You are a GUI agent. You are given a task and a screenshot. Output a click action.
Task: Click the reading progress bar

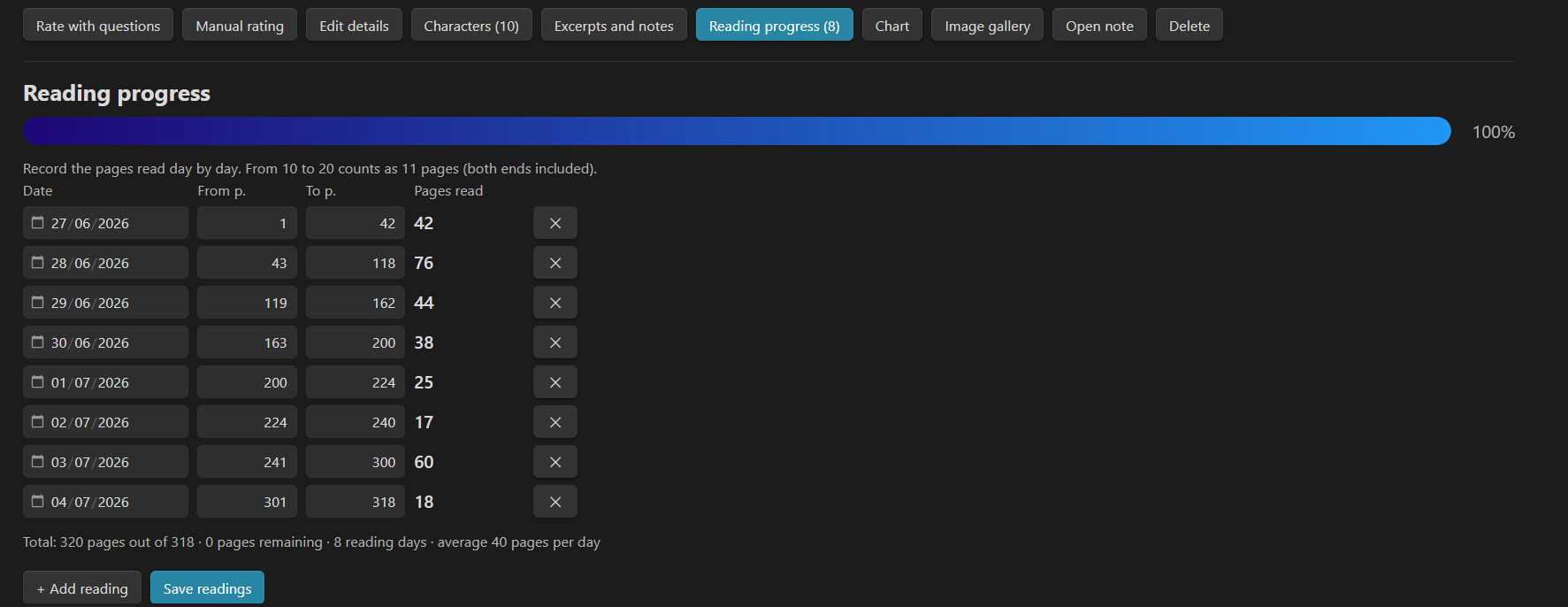click(737, 131)
